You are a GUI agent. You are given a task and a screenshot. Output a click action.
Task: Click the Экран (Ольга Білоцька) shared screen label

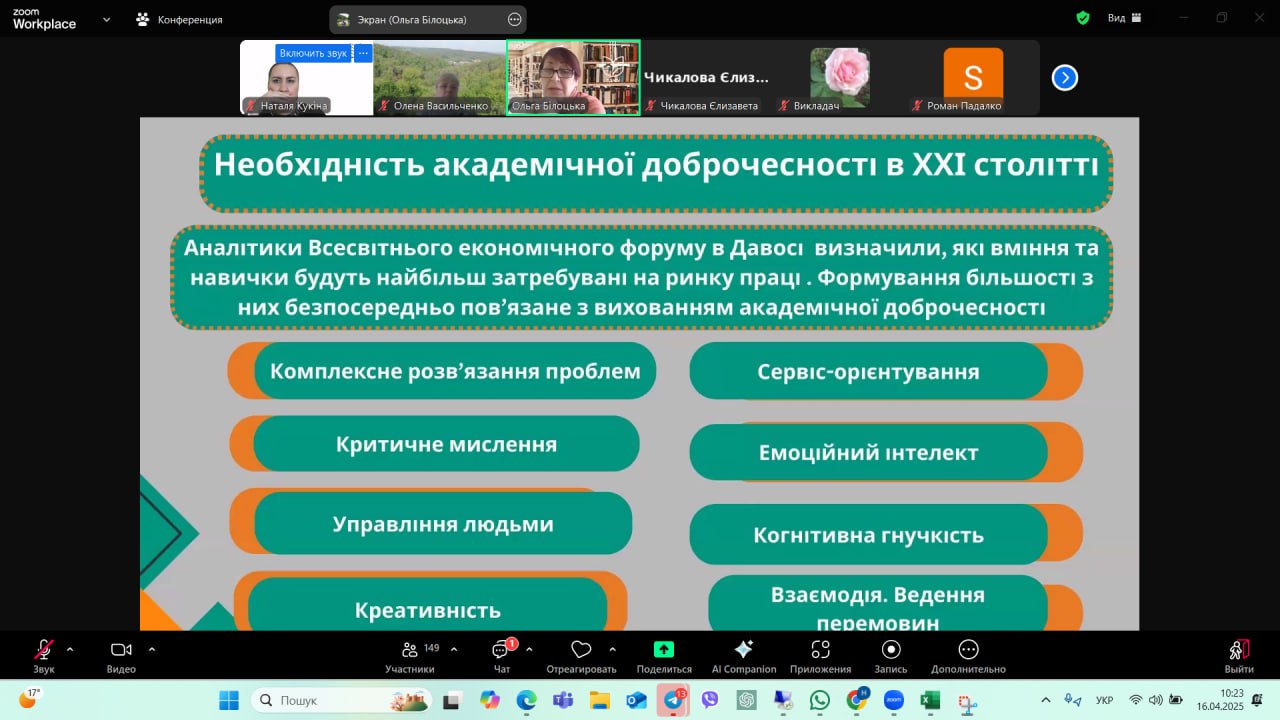412,19
